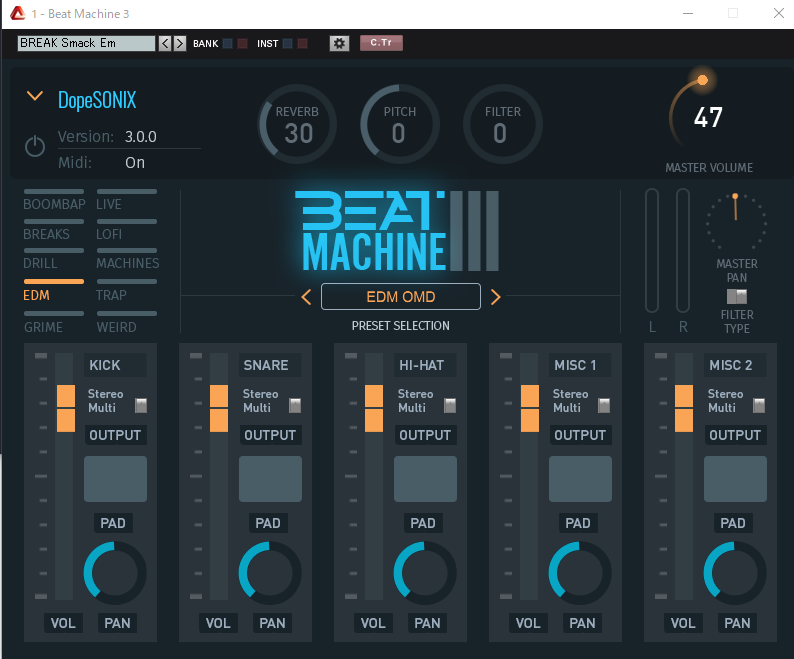The width and height of the screenshot is (794, 659).
Task: Select the BOOMBAP category
Action: (54, 200)
